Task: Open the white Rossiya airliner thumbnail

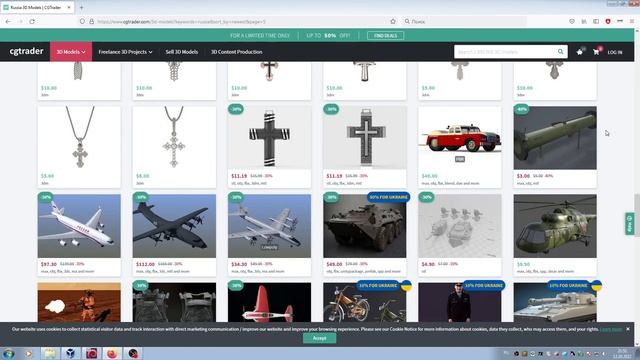Action: (79, 226)
